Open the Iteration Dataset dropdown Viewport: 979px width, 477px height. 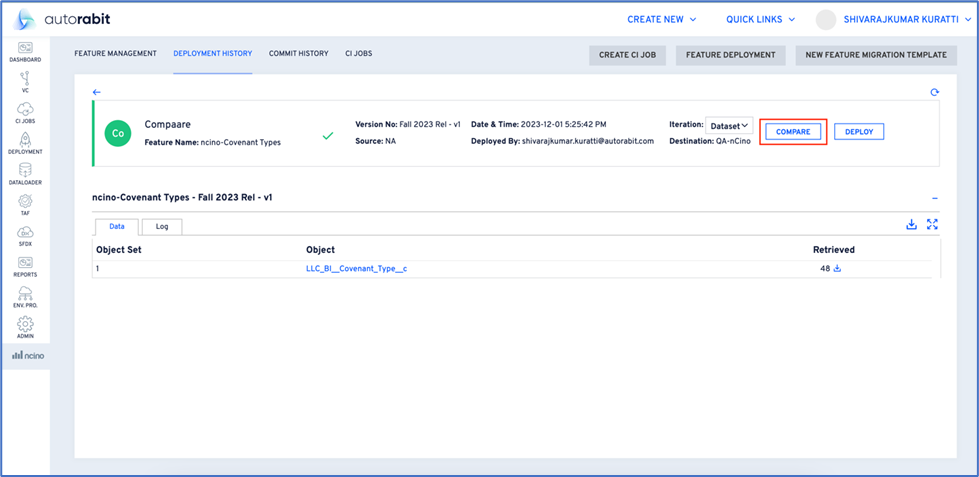[729, 126]
